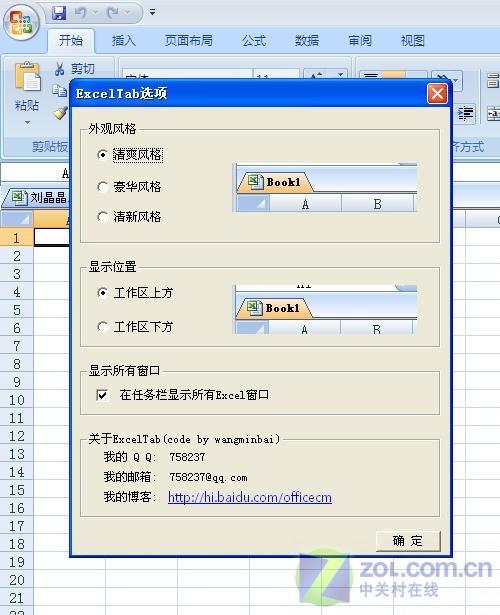Click the Select All corner of worksheet
500x615 pixels.
(x=16, y=219)
